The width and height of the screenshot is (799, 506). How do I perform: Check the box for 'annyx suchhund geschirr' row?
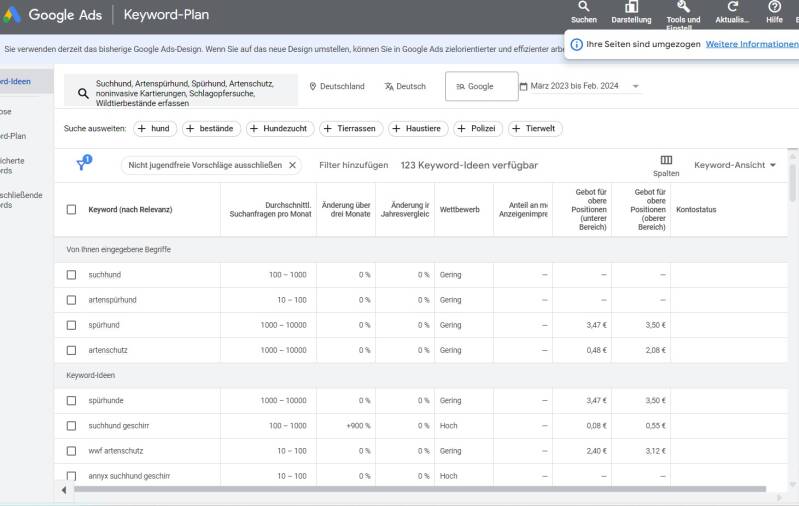(71, 476)
